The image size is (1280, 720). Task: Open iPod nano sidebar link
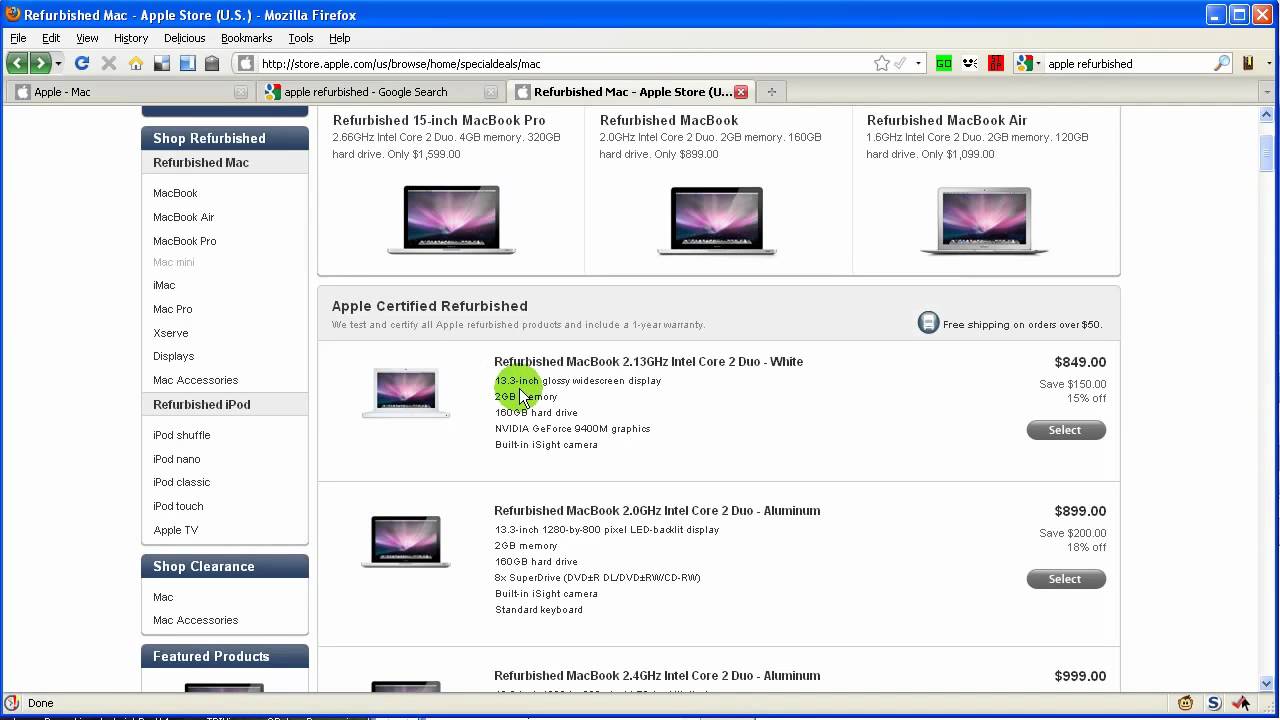[x=176, y=459]
